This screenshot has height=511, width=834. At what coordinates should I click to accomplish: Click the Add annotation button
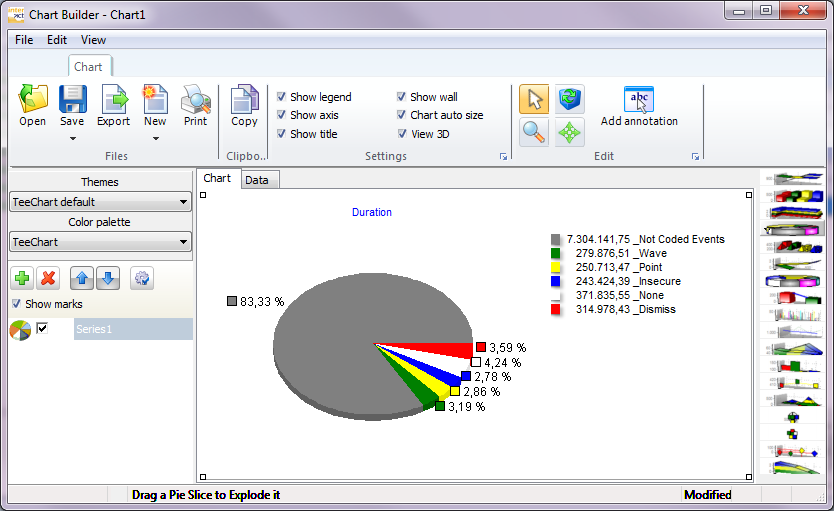click(639, 106)
